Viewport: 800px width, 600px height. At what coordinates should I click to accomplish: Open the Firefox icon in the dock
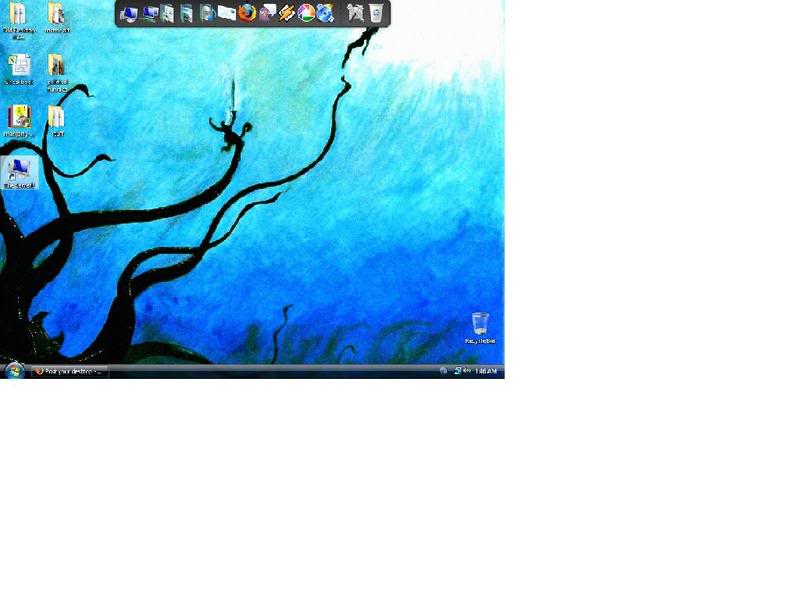(x=247, y=13)
